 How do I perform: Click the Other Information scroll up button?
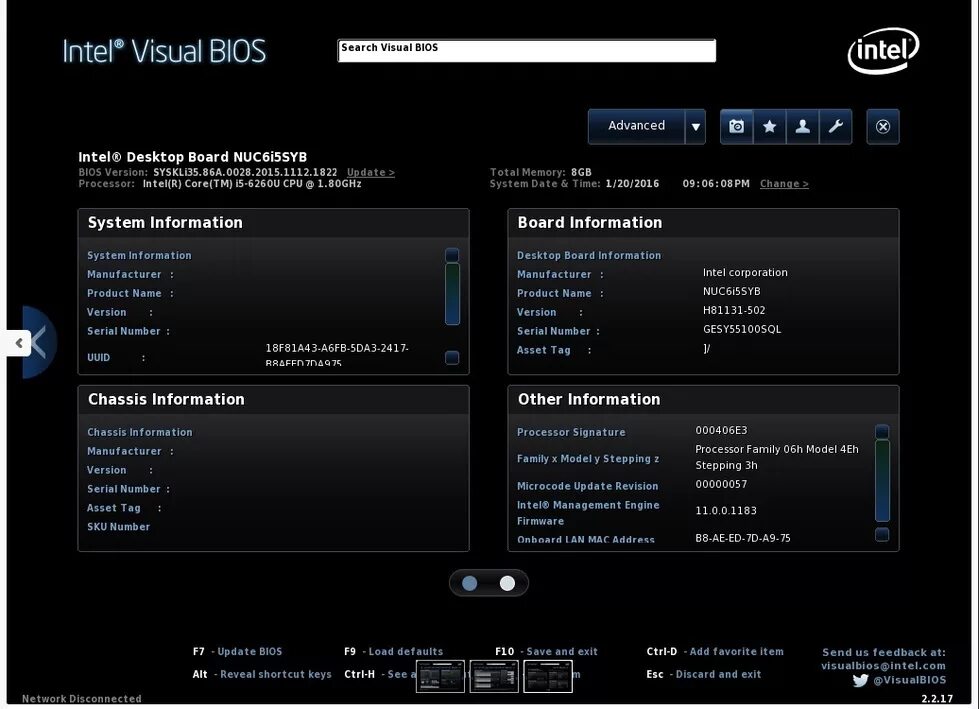pyautogui.click(x=882, y=431)
